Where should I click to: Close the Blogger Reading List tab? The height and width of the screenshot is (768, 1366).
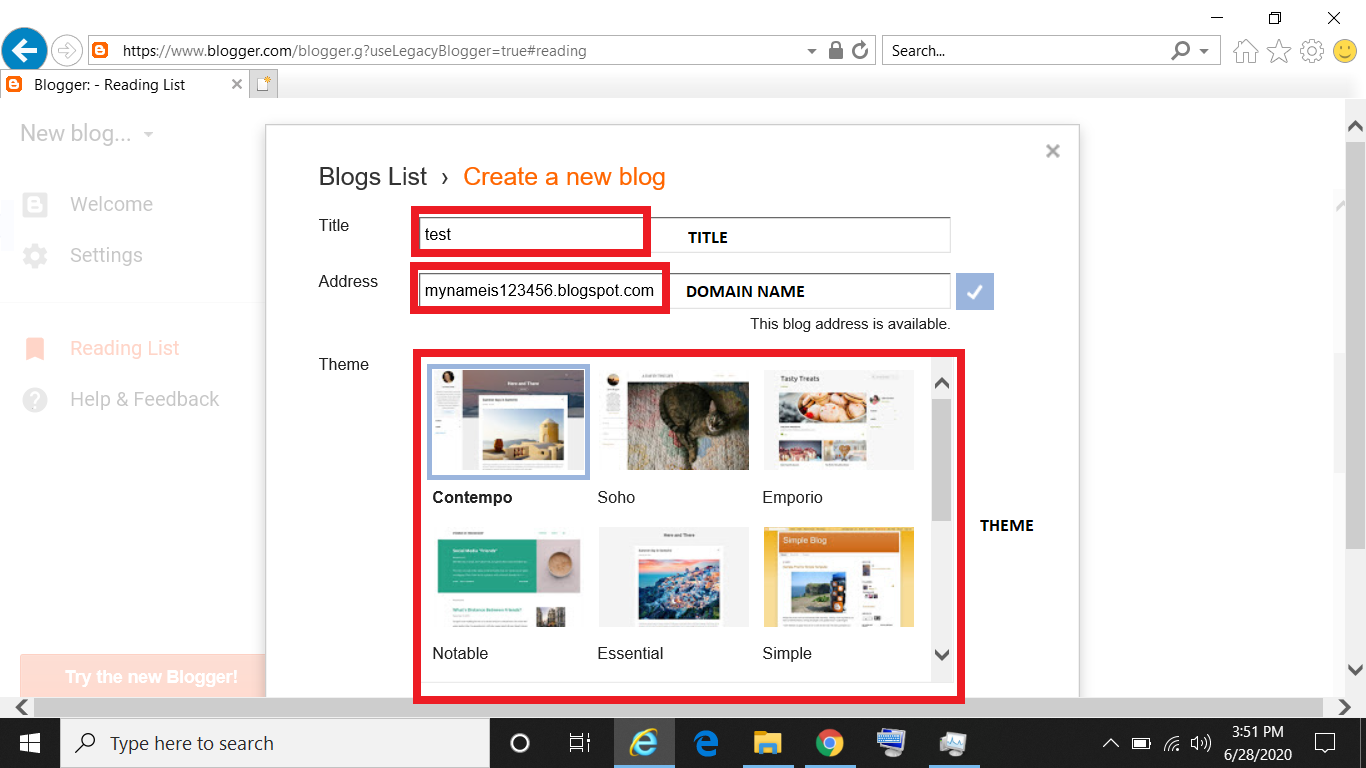pos(237,85)
